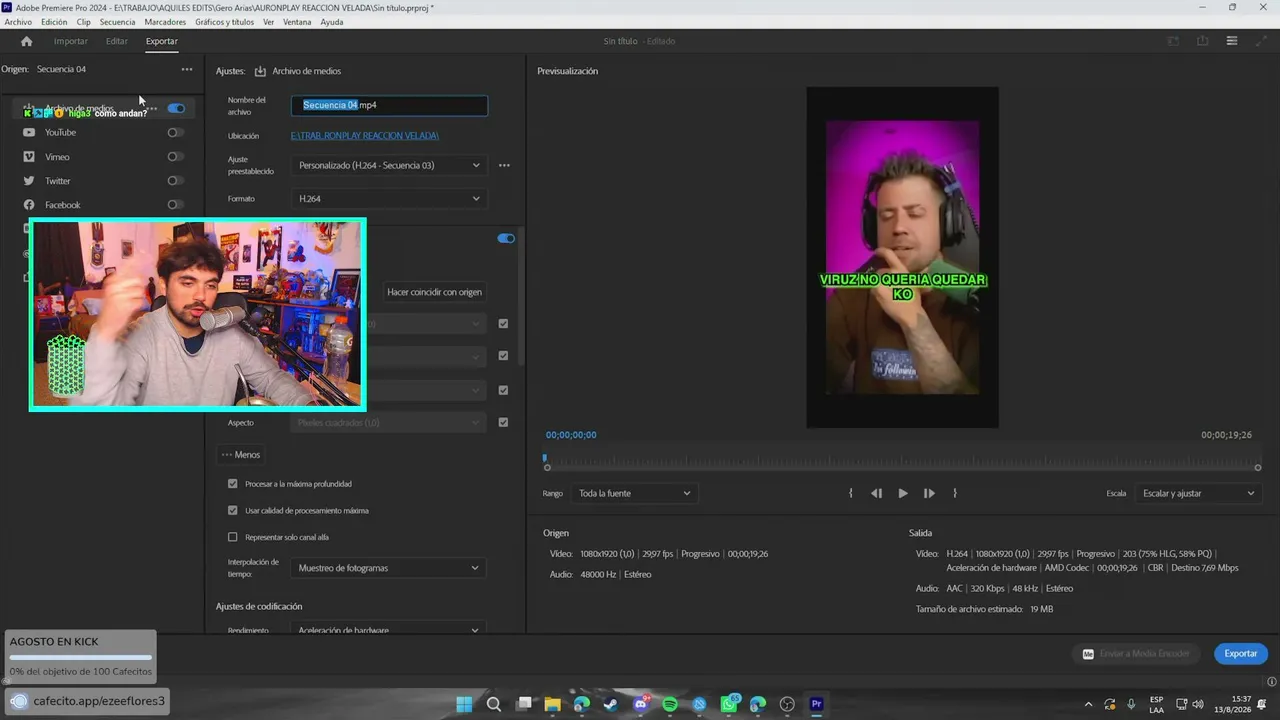
Task: Switch to the Importar tab
Action: coord(71,41)
